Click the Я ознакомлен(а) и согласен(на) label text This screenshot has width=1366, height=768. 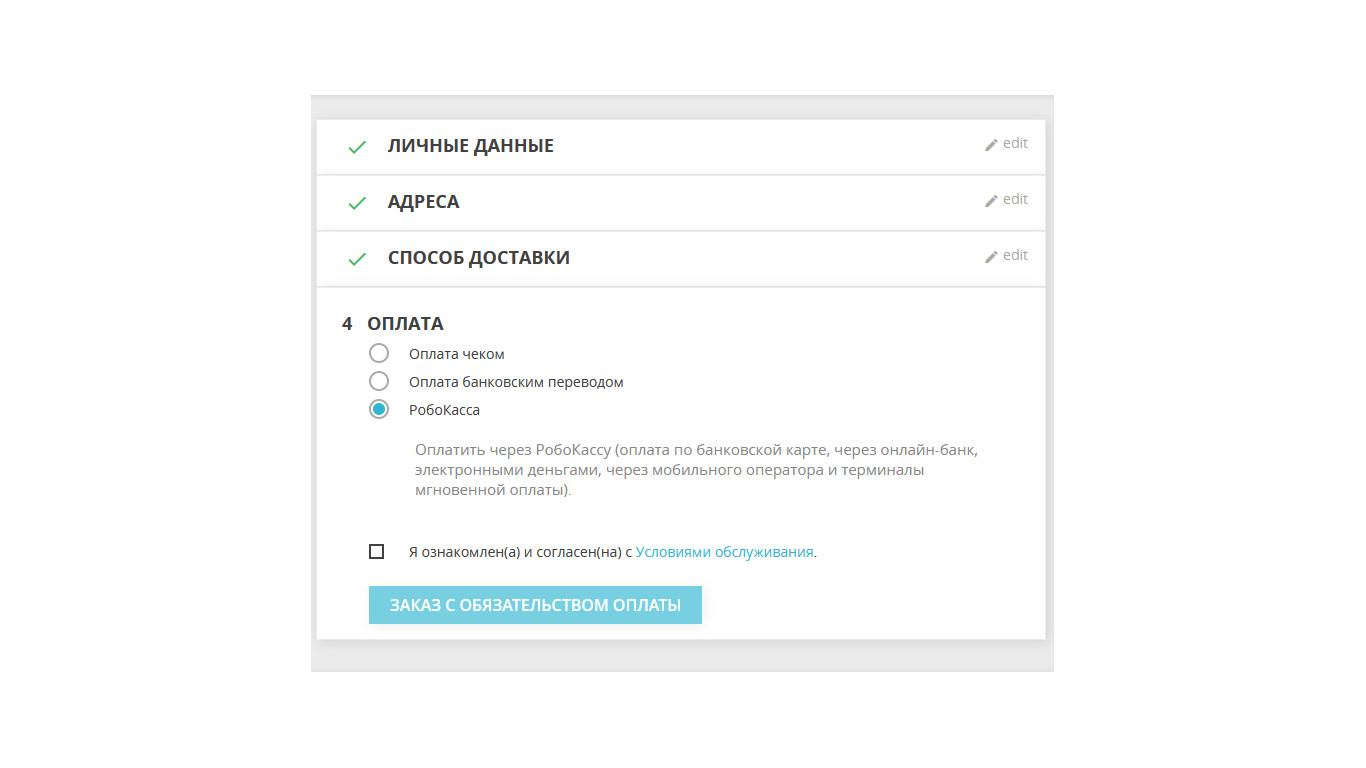(520, 551)
